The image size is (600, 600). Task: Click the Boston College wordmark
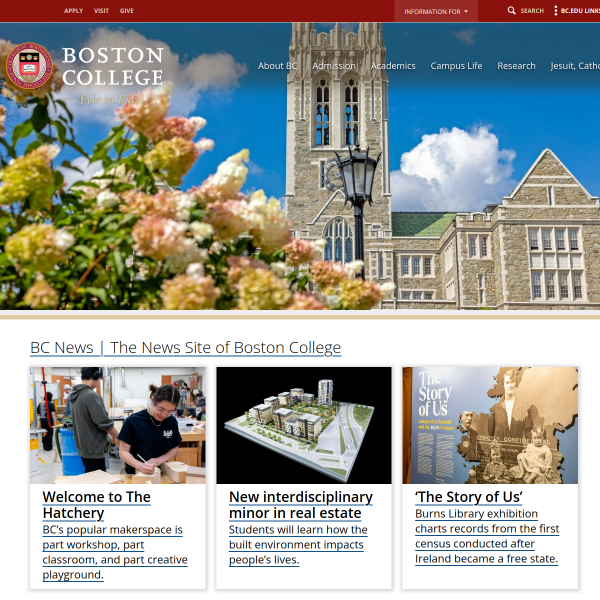pyautogui.click(x=113, y=67)
